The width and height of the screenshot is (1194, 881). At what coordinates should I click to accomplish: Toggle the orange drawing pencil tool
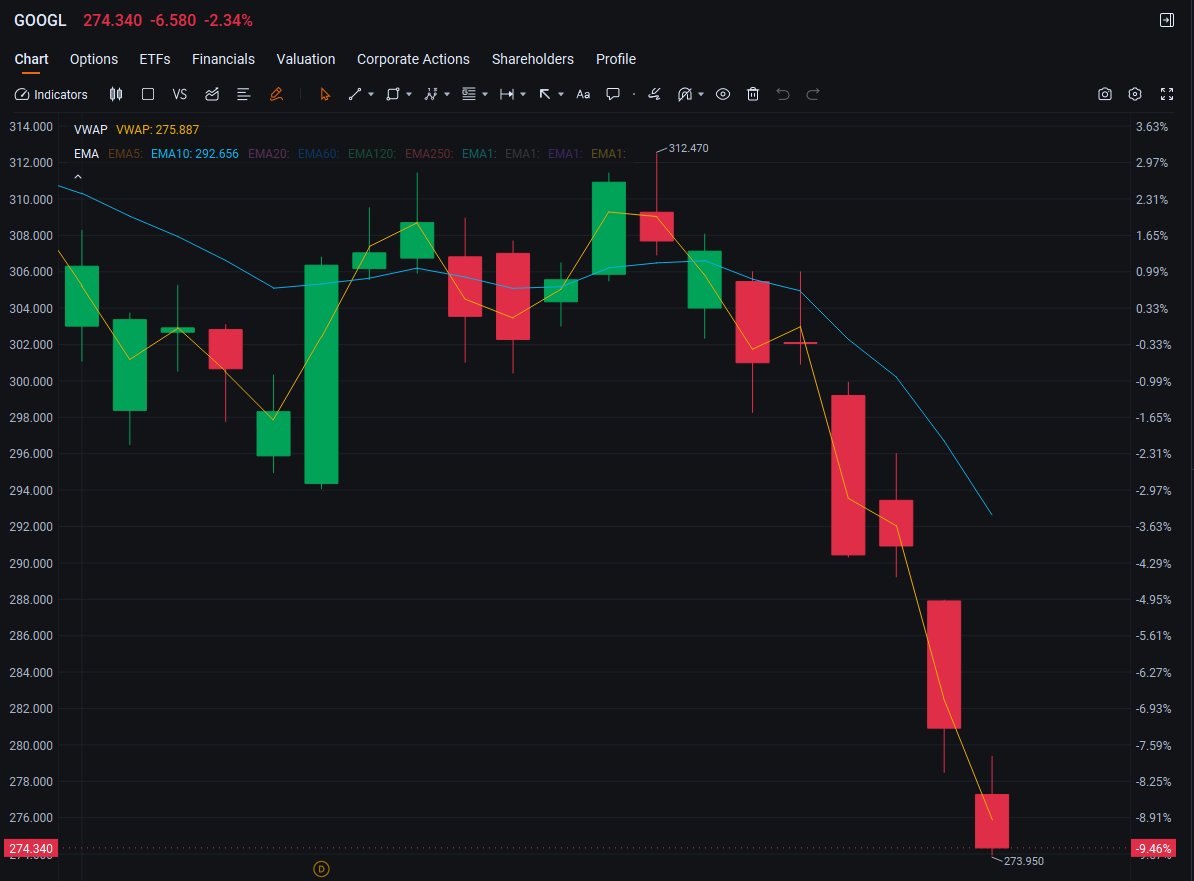click(x=276, y=94)
